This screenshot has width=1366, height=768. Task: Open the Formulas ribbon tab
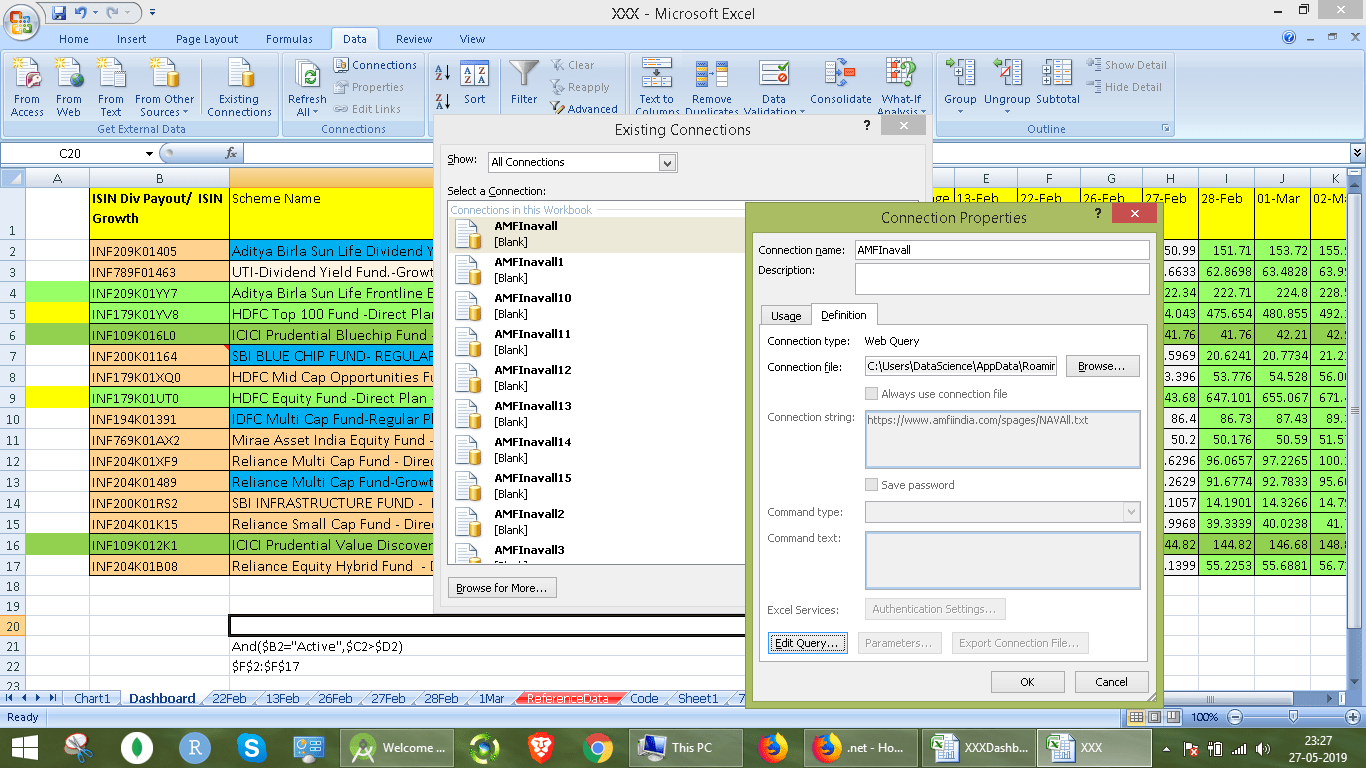pyautogui.click(x=290, y=39)
